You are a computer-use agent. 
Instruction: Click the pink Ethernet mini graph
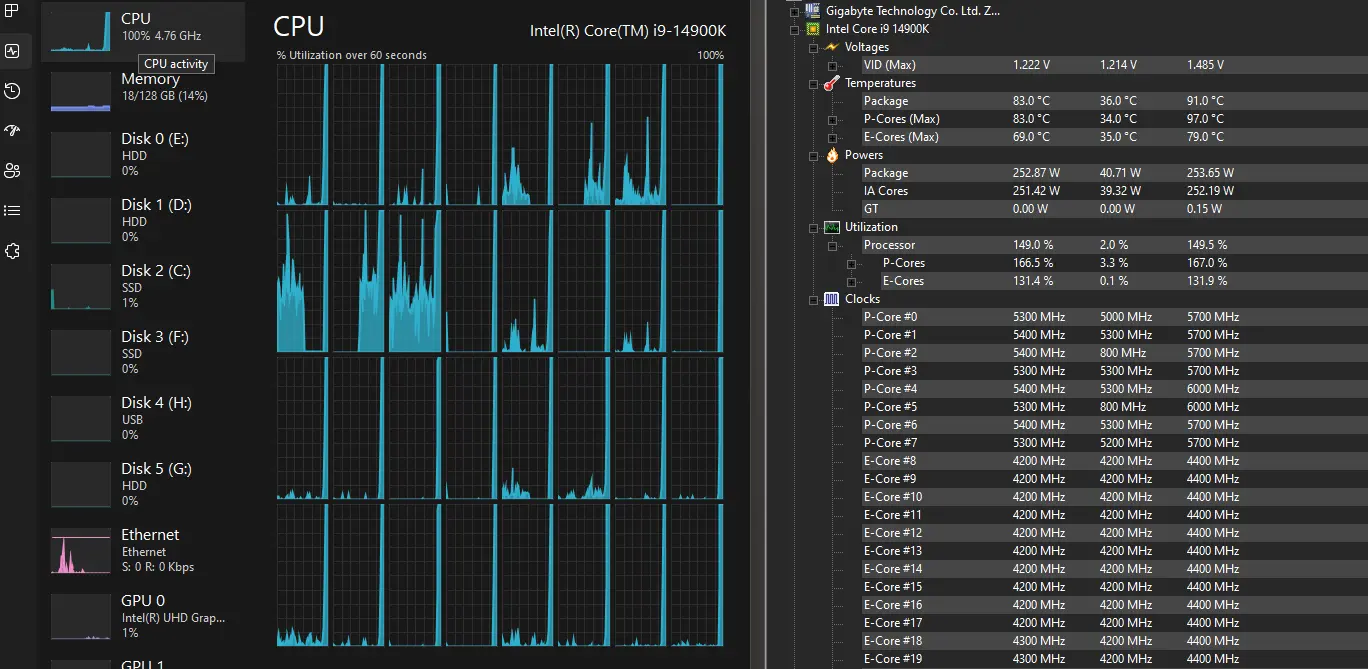click(x=81, y=551)
